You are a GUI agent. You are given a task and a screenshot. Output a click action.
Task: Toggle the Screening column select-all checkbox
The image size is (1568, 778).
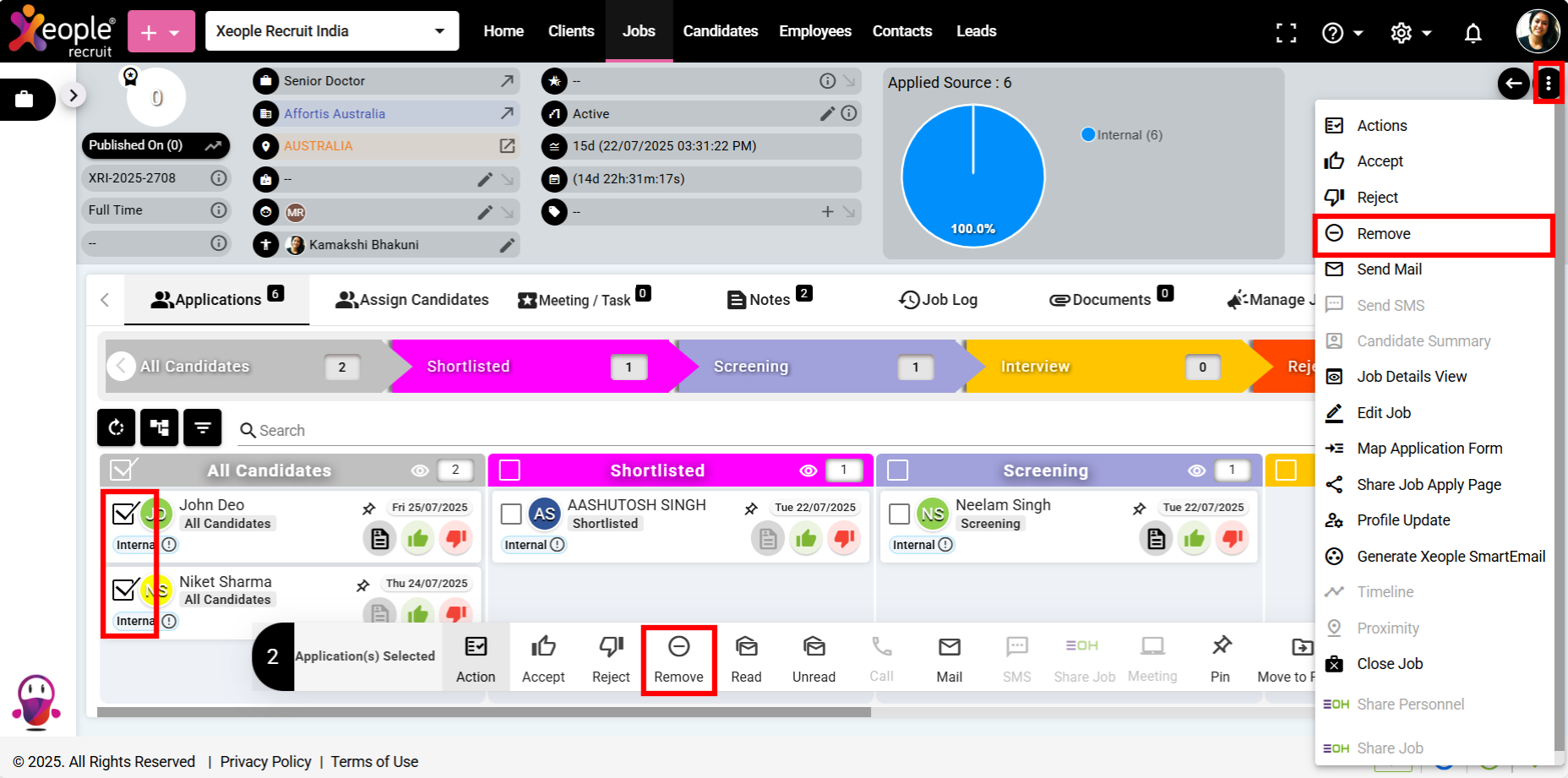(898, 470)
